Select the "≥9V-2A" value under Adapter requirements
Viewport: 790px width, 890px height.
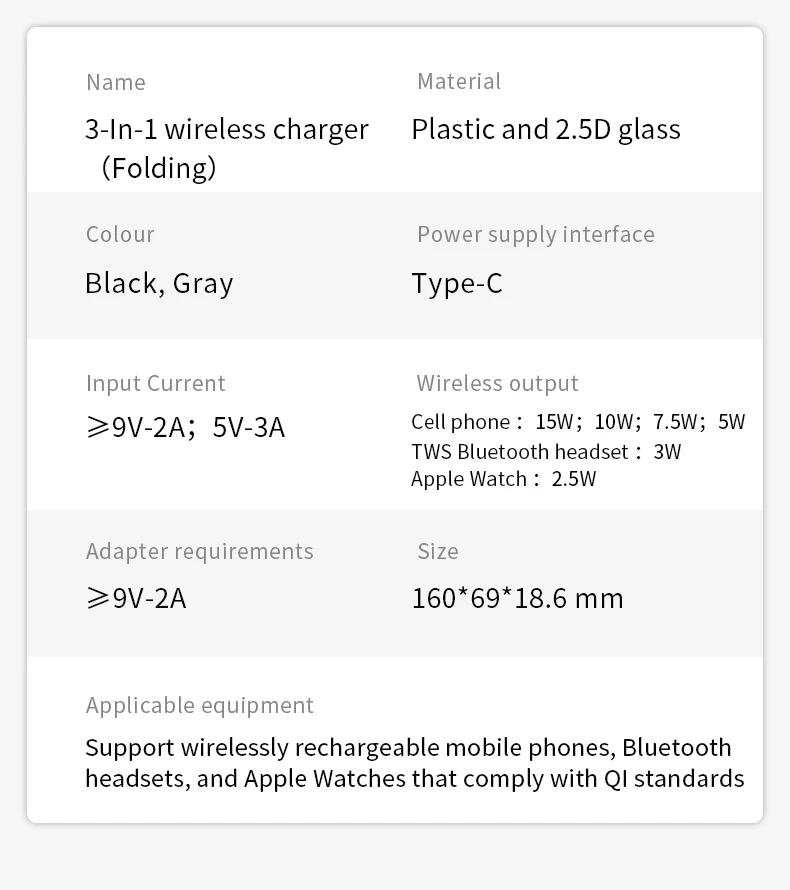tap(136, 598)
